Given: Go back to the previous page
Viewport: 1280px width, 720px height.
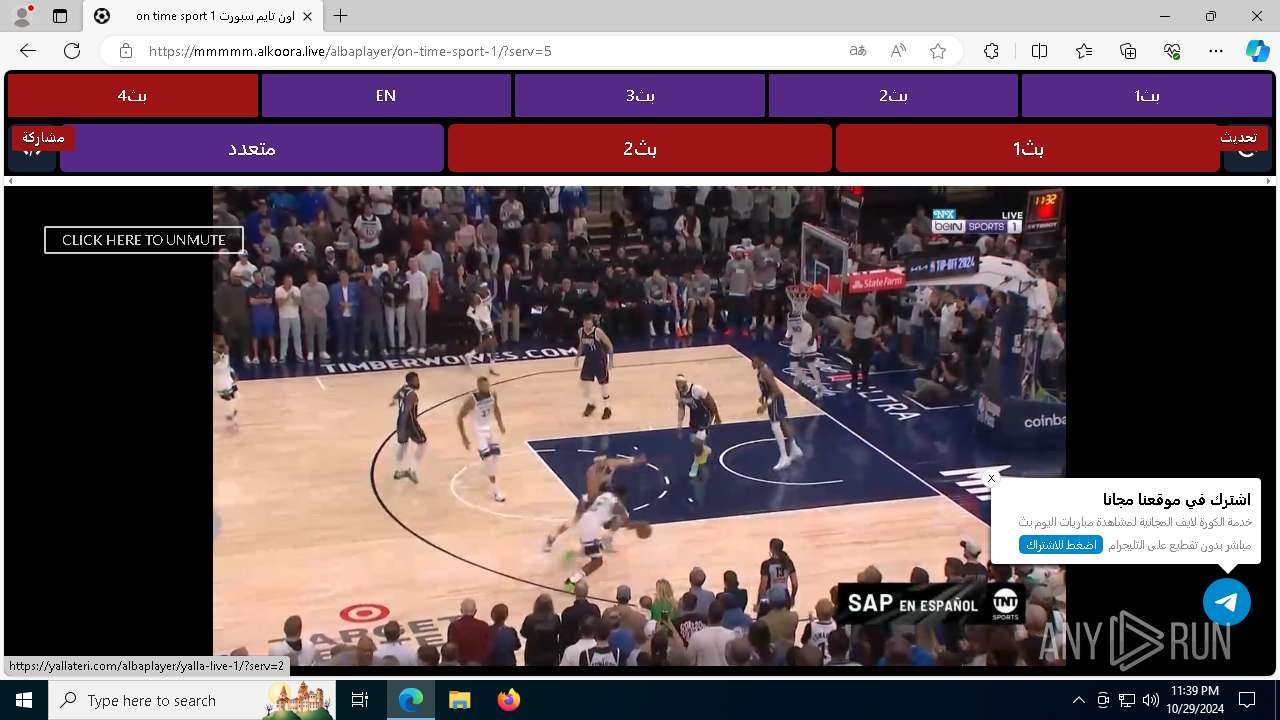Looking at the screenshot, I should point(28,51).
